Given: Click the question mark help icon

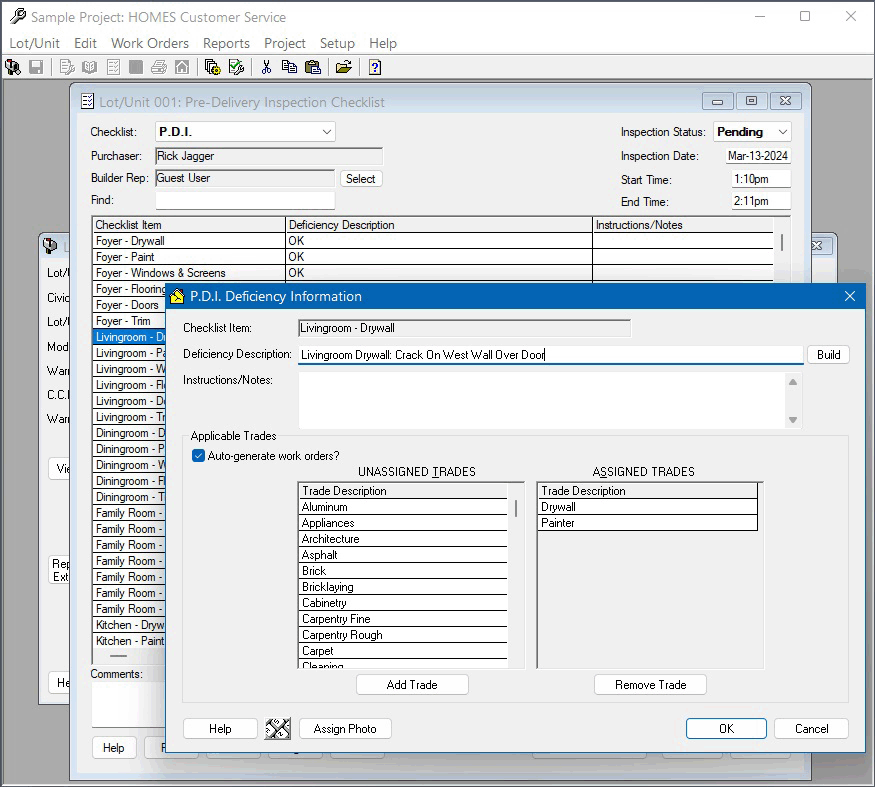Looking at the screenshot, I should 375,67.
